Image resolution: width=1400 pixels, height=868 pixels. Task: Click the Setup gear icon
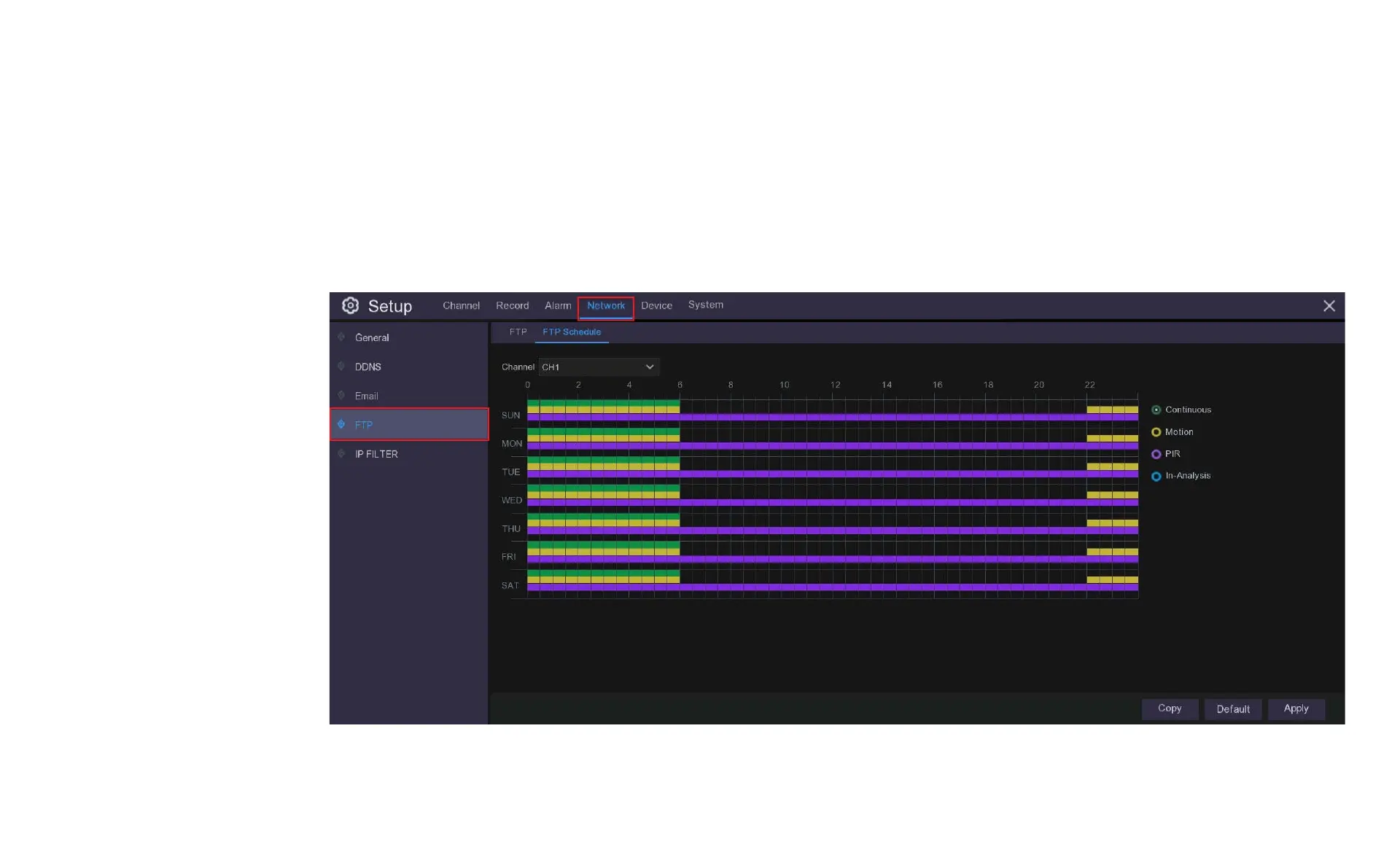point(350,305)
